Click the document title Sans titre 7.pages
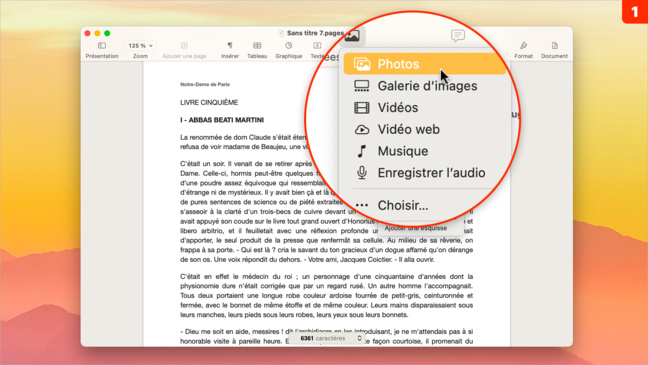 [316, 33]
